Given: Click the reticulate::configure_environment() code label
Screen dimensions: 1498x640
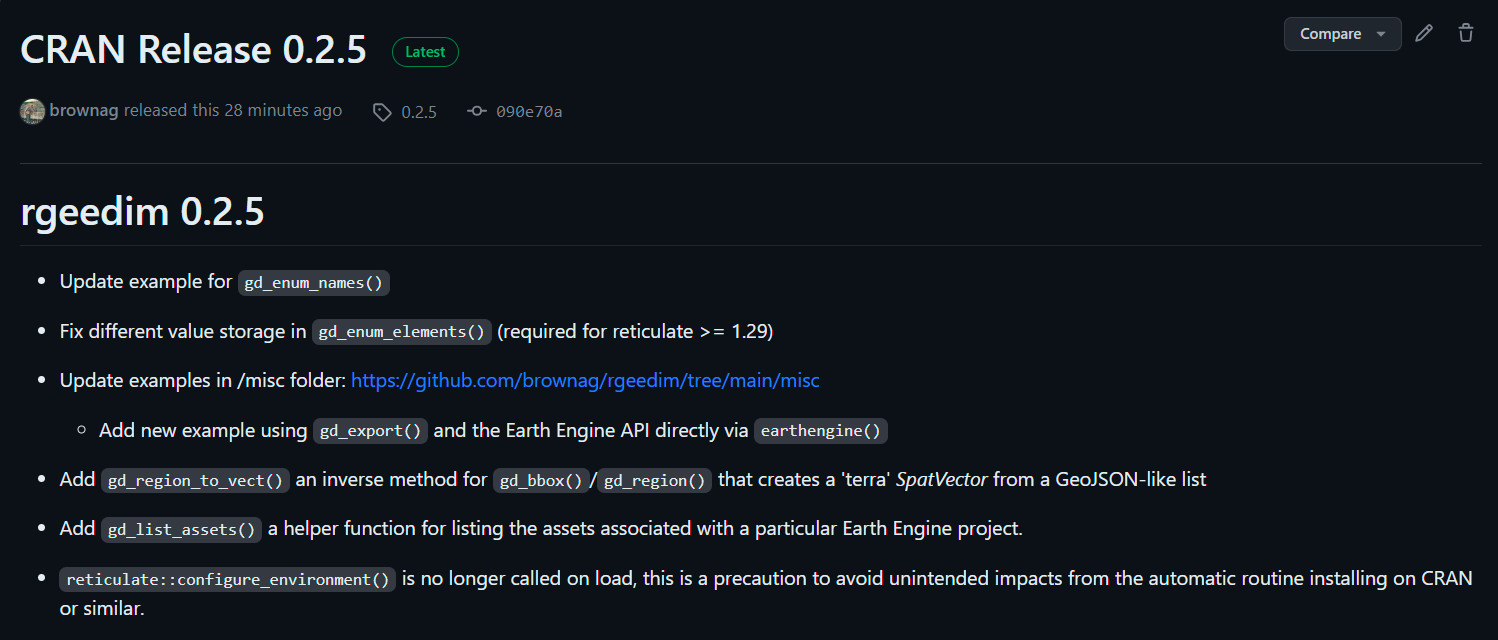Looking at the screenshot, I should tap(228, 580).
